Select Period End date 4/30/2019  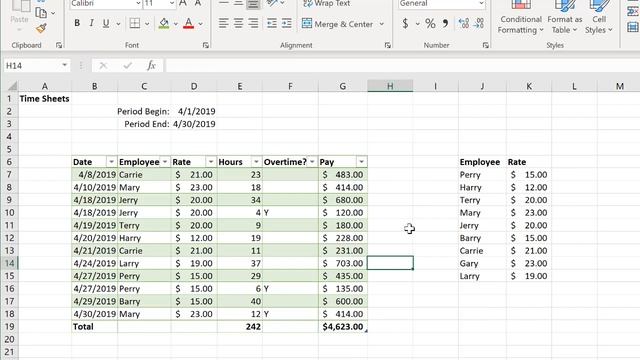click(194, 124)
